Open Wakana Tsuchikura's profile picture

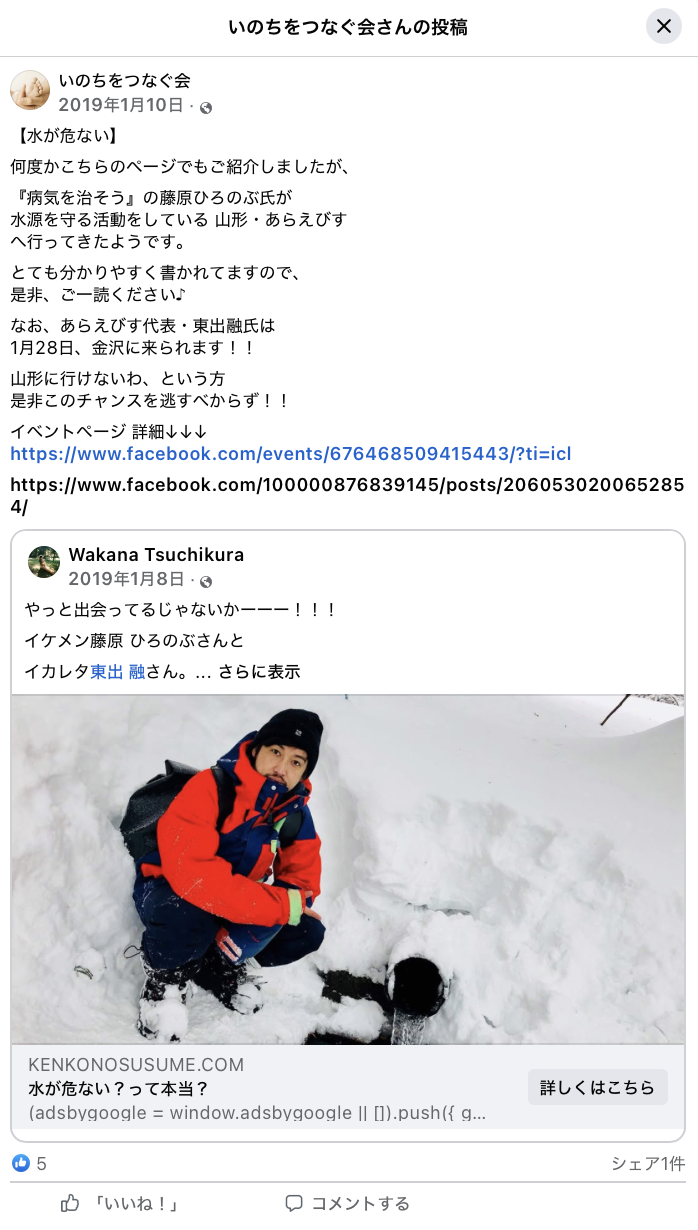44,563
